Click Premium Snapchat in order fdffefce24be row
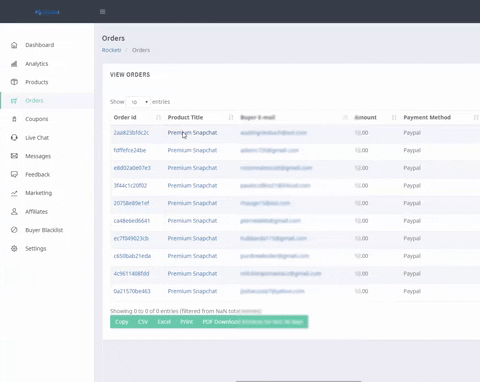 tap(192, 150)
